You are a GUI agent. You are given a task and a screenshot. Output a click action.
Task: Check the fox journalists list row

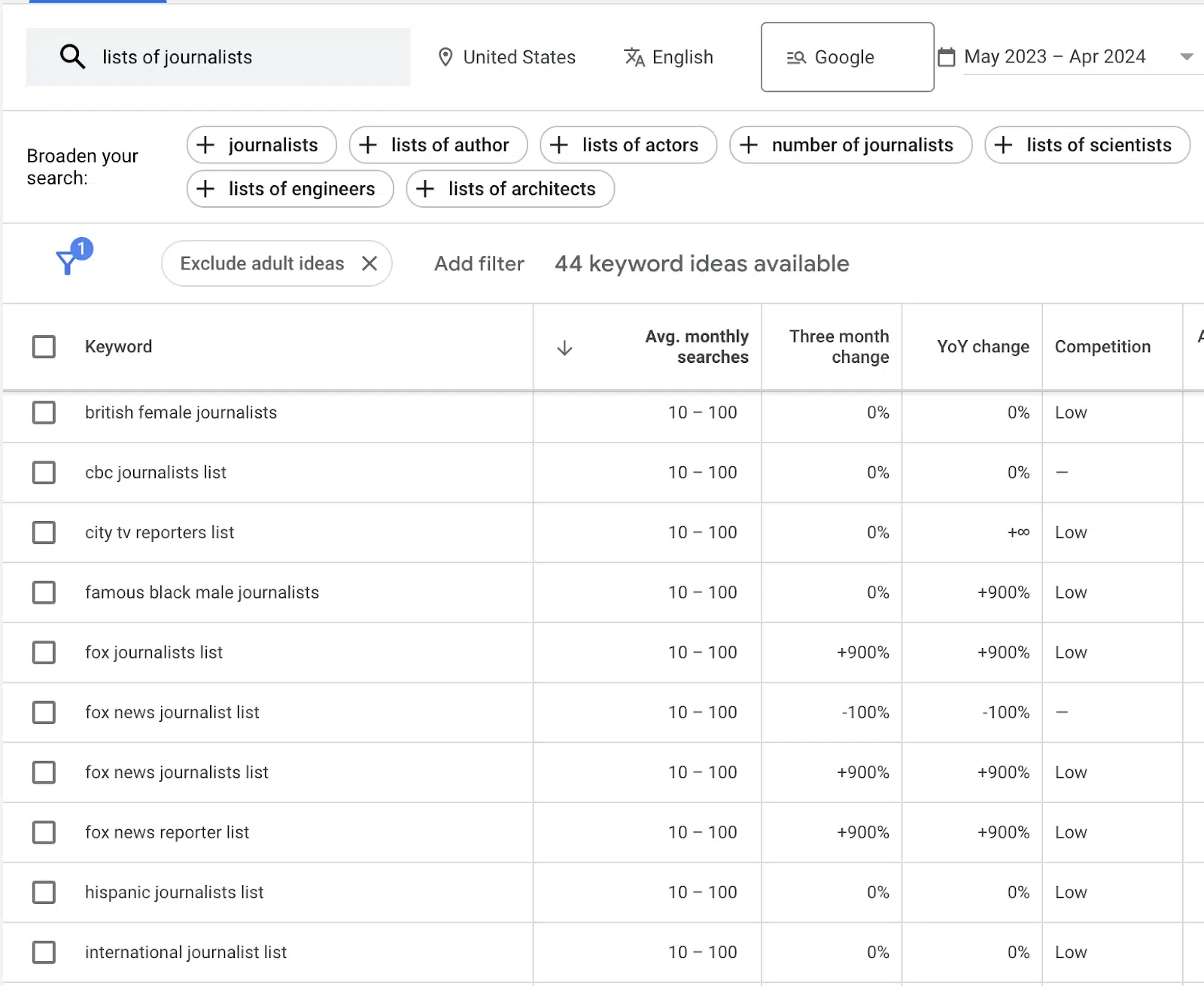click(44, 653)
